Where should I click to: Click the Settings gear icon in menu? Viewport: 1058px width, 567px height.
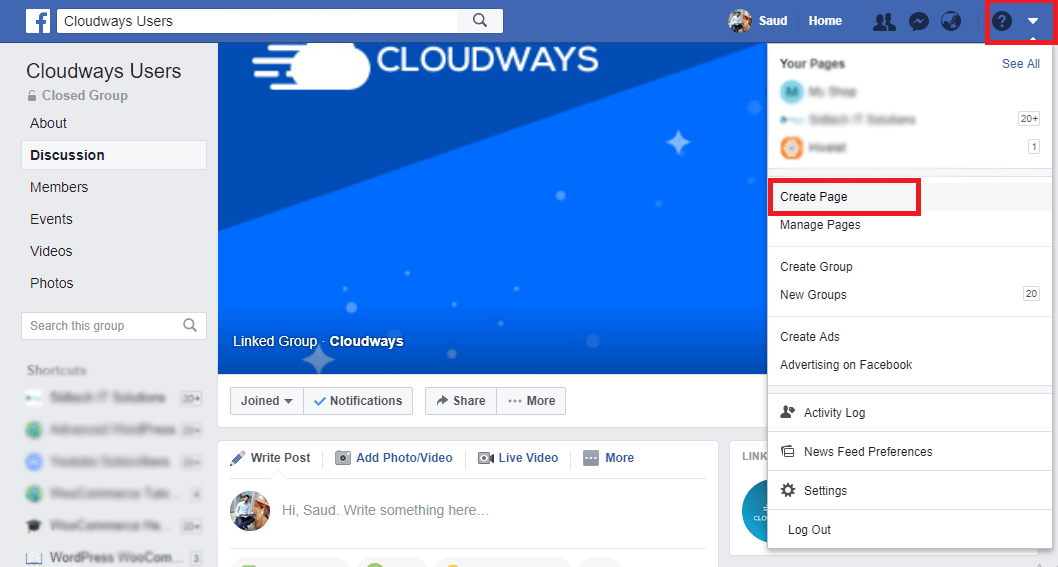tap(787, 490)
